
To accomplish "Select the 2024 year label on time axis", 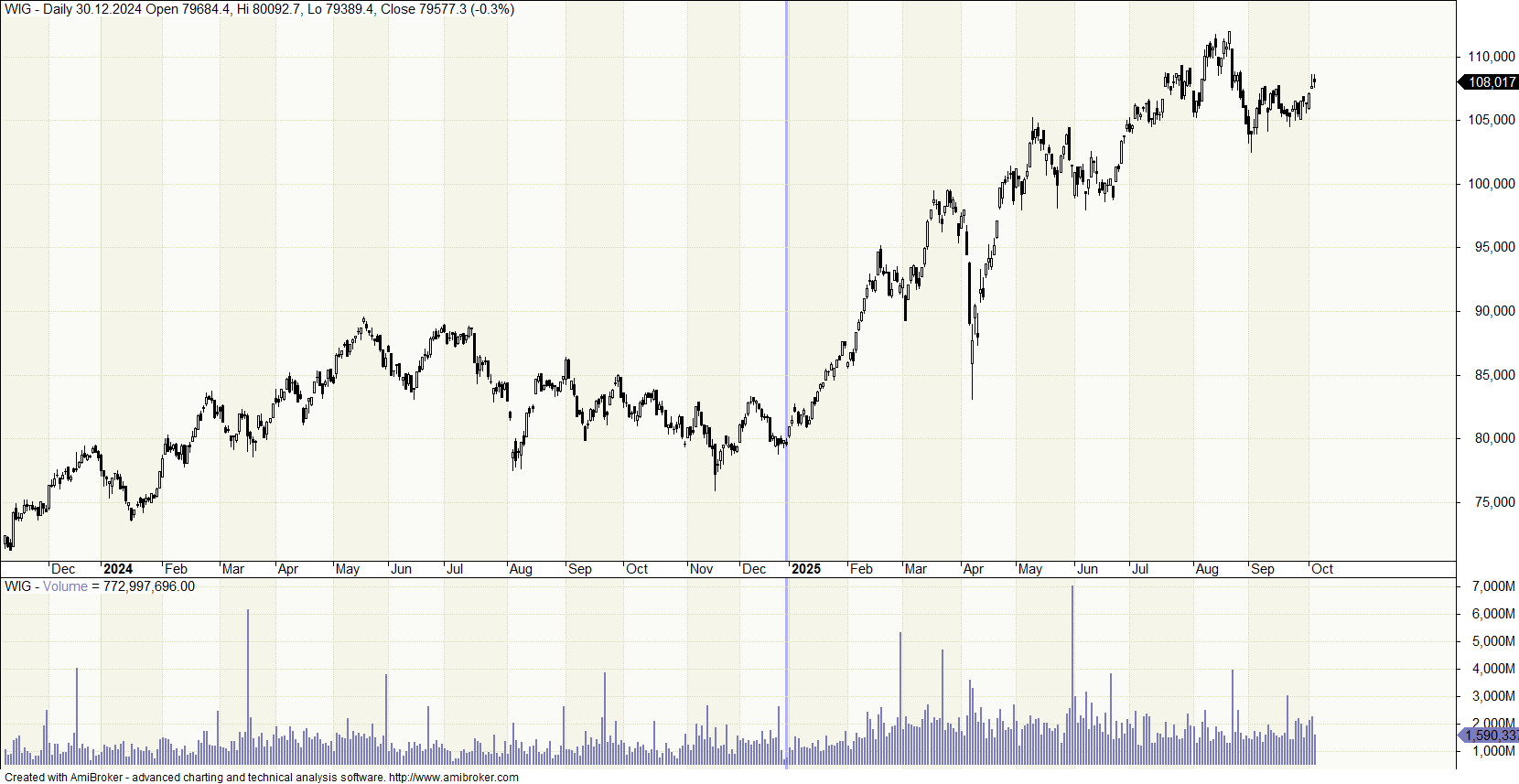I will click(117, 569).
